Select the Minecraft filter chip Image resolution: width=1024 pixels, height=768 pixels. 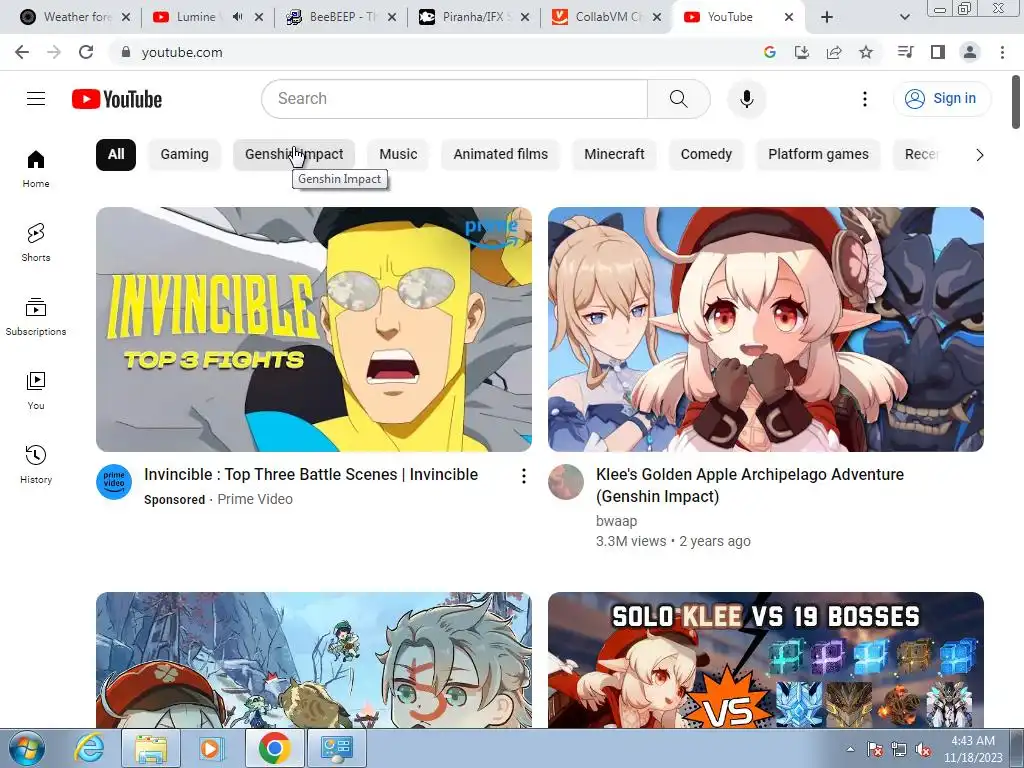615,155
